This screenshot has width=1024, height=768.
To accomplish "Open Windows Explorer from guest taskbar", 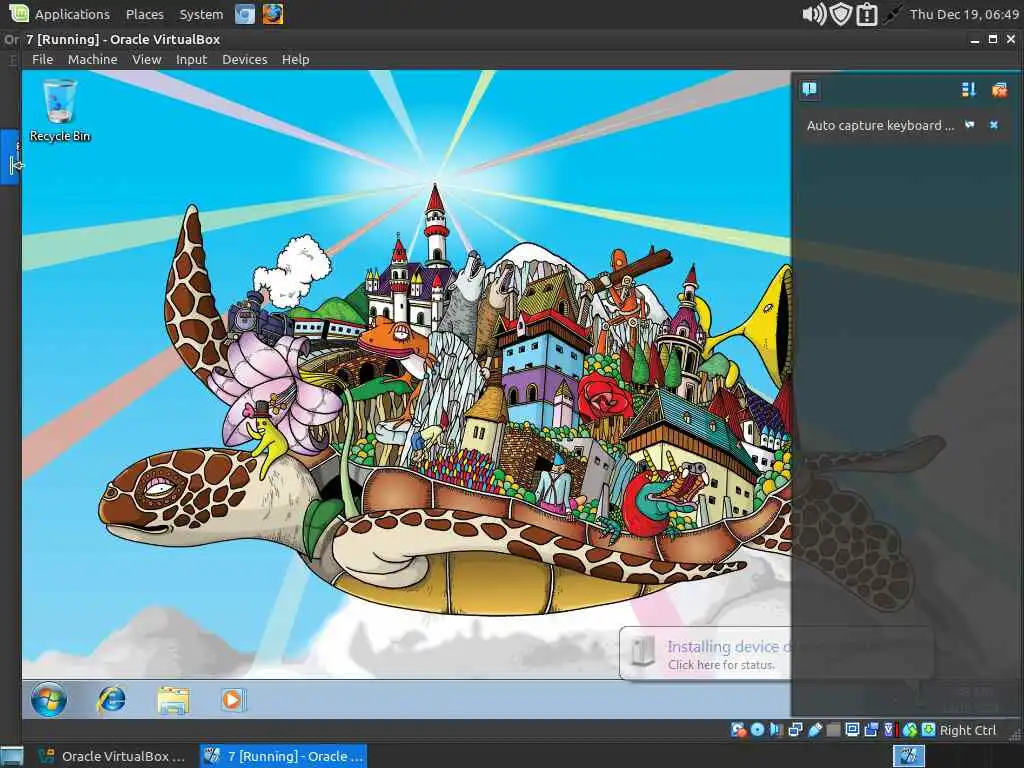I will [x=173, y=700].
